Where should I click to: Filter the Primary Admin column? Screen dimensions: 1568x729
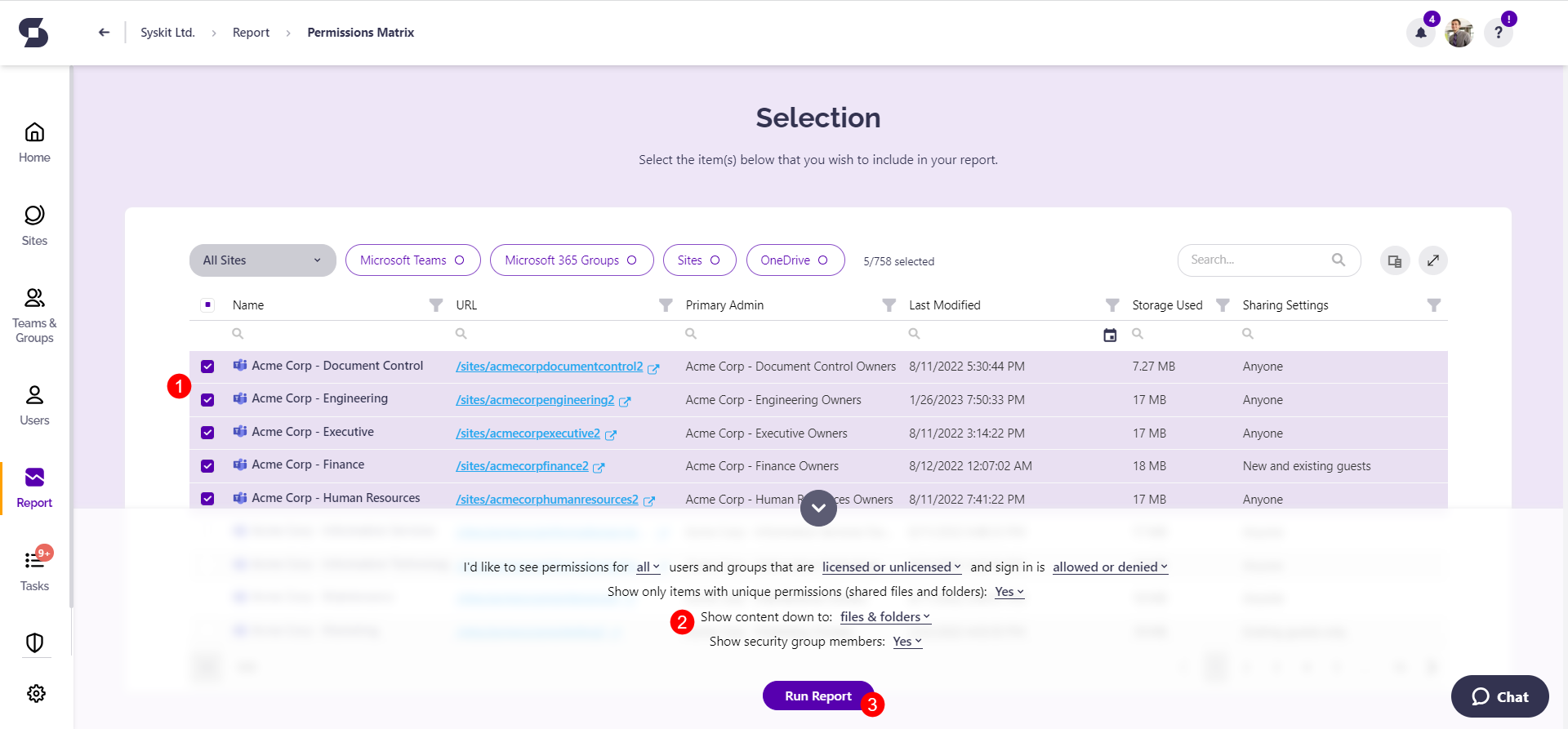(889, 305)
